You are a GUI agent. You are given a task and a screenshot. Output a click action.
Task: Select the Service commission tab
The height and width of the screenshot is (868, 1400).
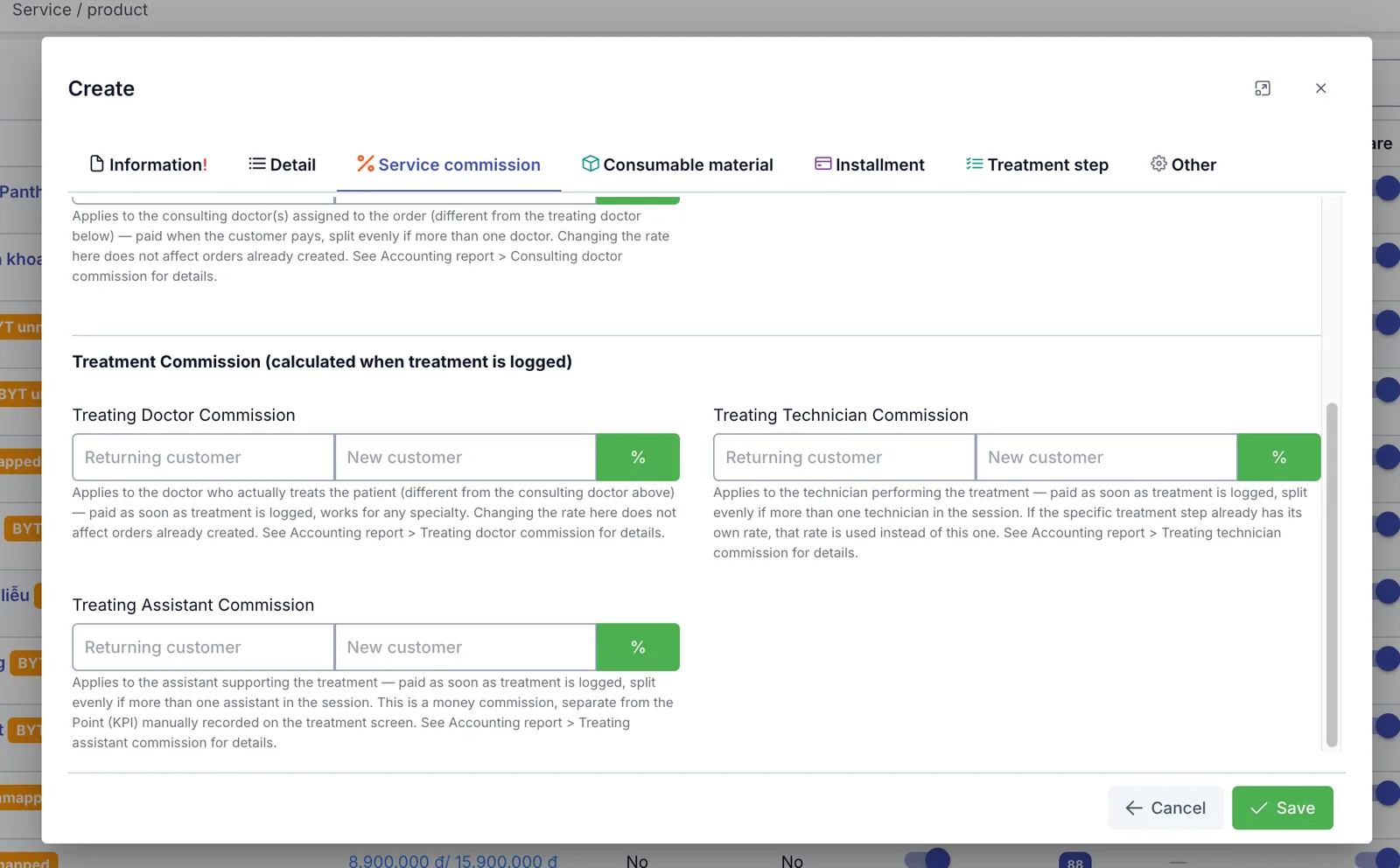point(448,164)
